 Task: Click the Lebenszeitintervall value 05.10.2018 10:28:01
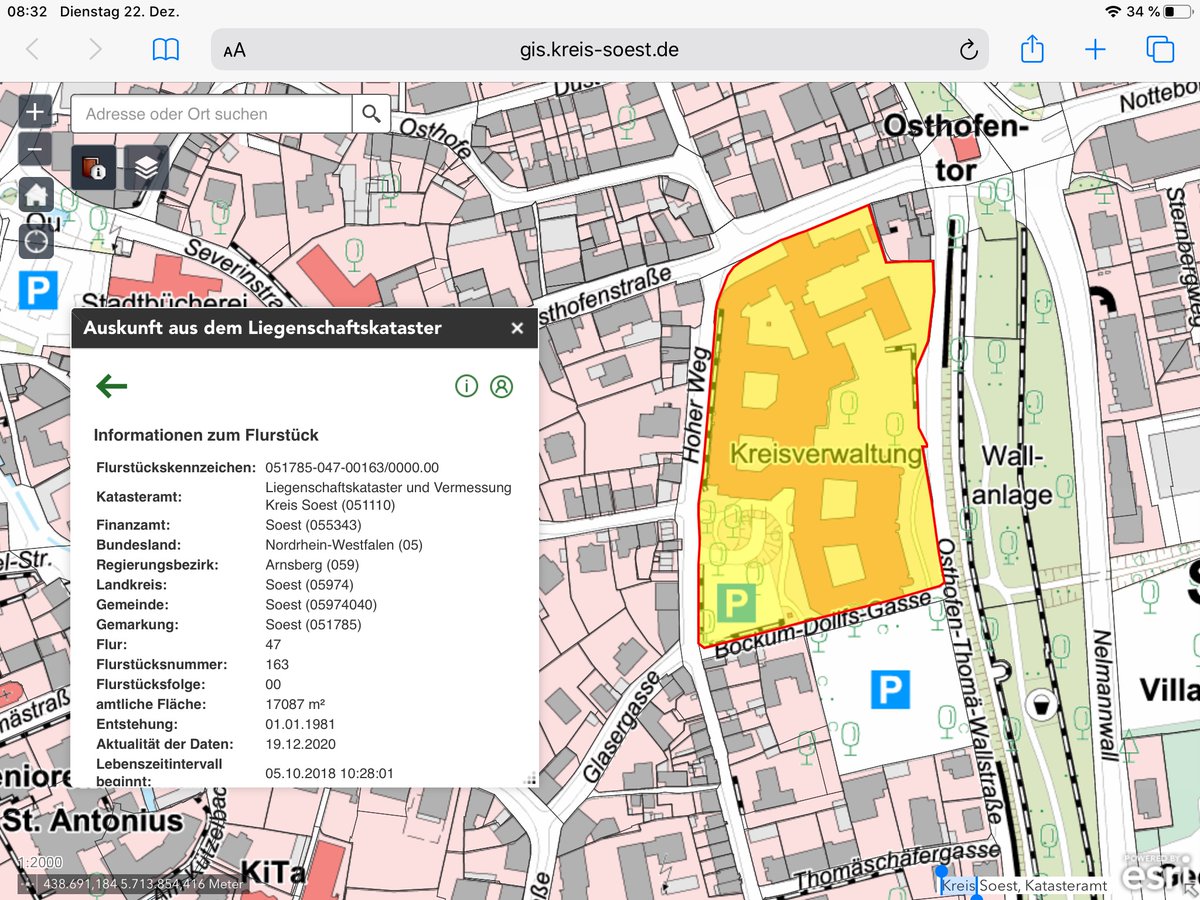point(329,773)
